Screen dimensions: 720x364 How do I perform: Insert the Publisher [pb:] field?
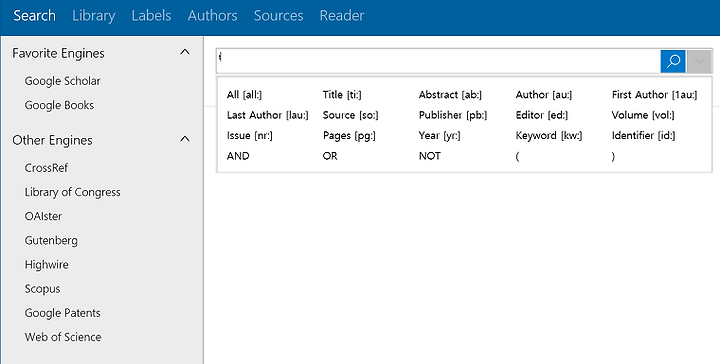pyautogui.click(x=453, y=115)
